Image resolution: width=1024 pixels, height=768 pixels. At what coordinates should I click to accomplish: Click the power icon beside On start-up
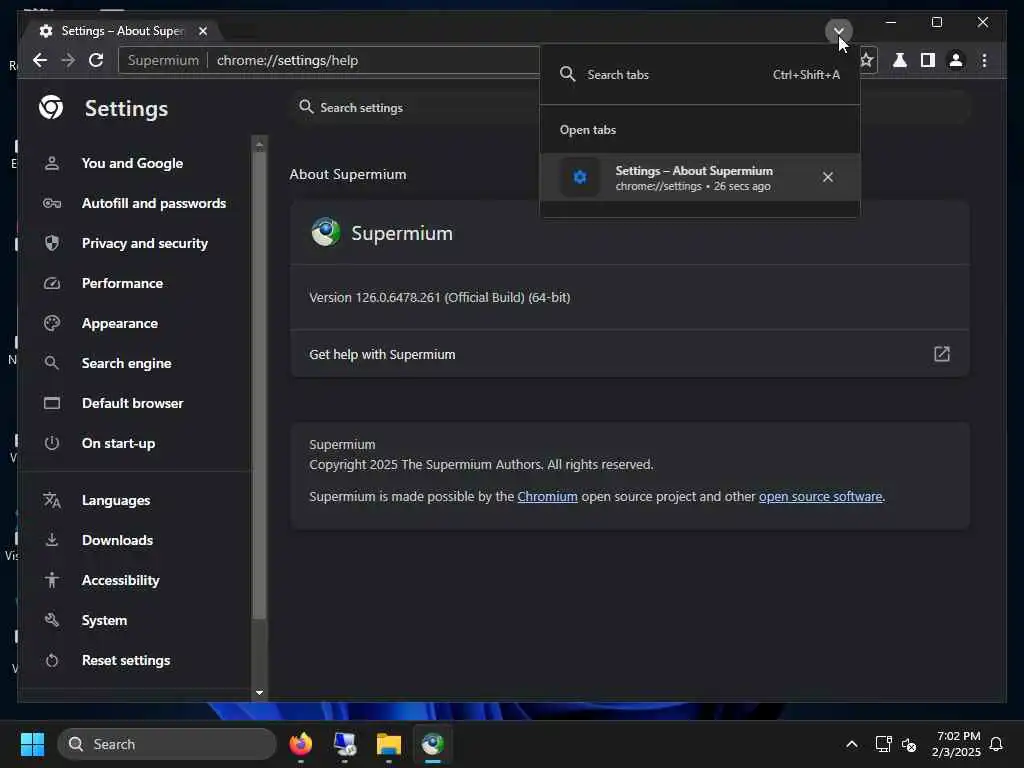click(52, 443)
